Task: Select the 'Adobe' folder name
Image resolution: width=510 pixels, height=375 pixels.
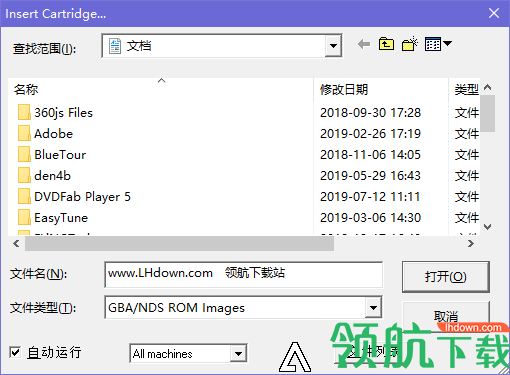Action: click(53, 134)
